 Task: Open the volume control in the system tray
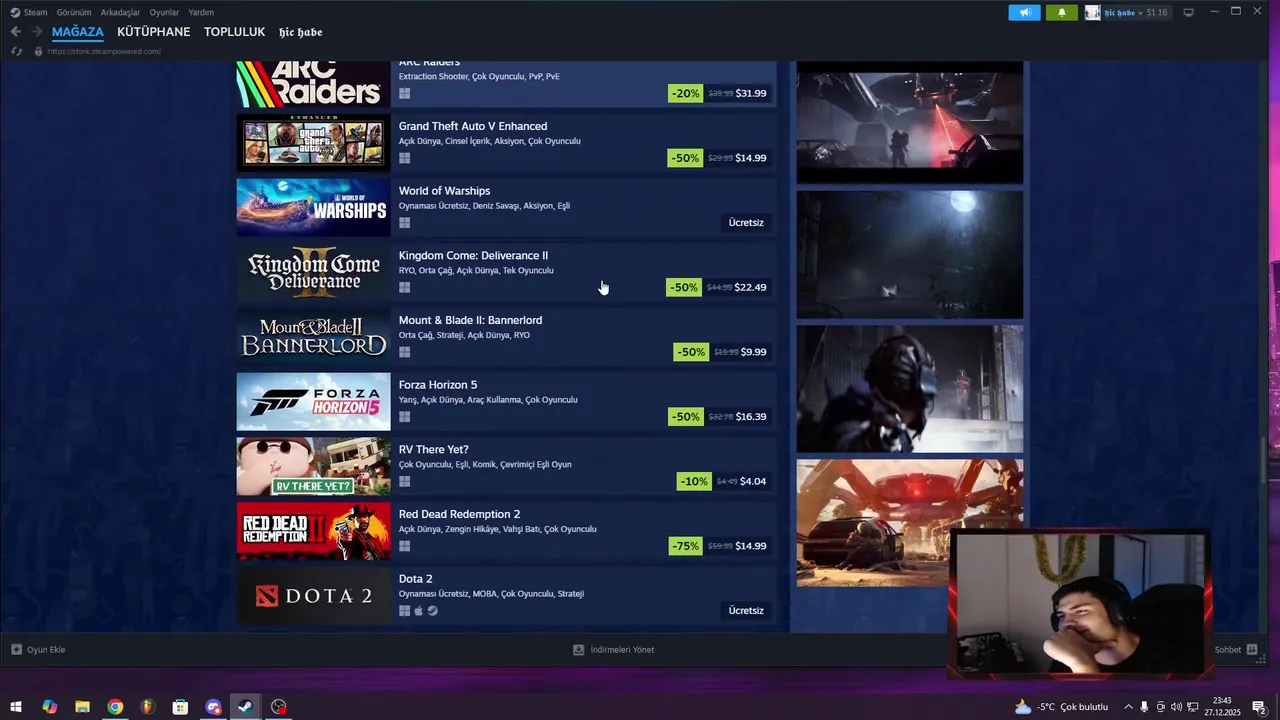pyautogui.click(x=1176, y=707)
